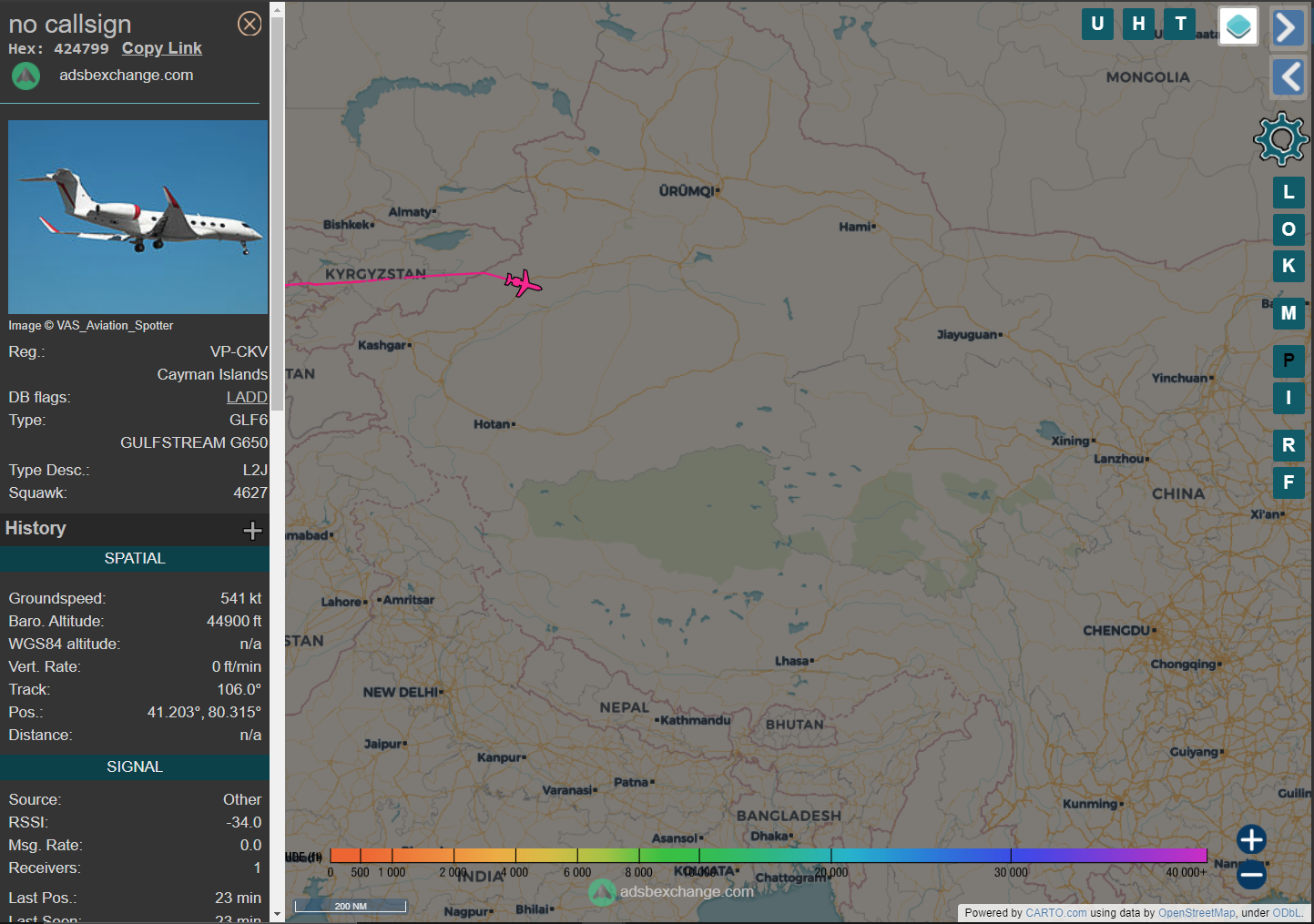The image size is (1314, 924).
Task: Open the LADD database flag link
Action: [x=247, y=397]
